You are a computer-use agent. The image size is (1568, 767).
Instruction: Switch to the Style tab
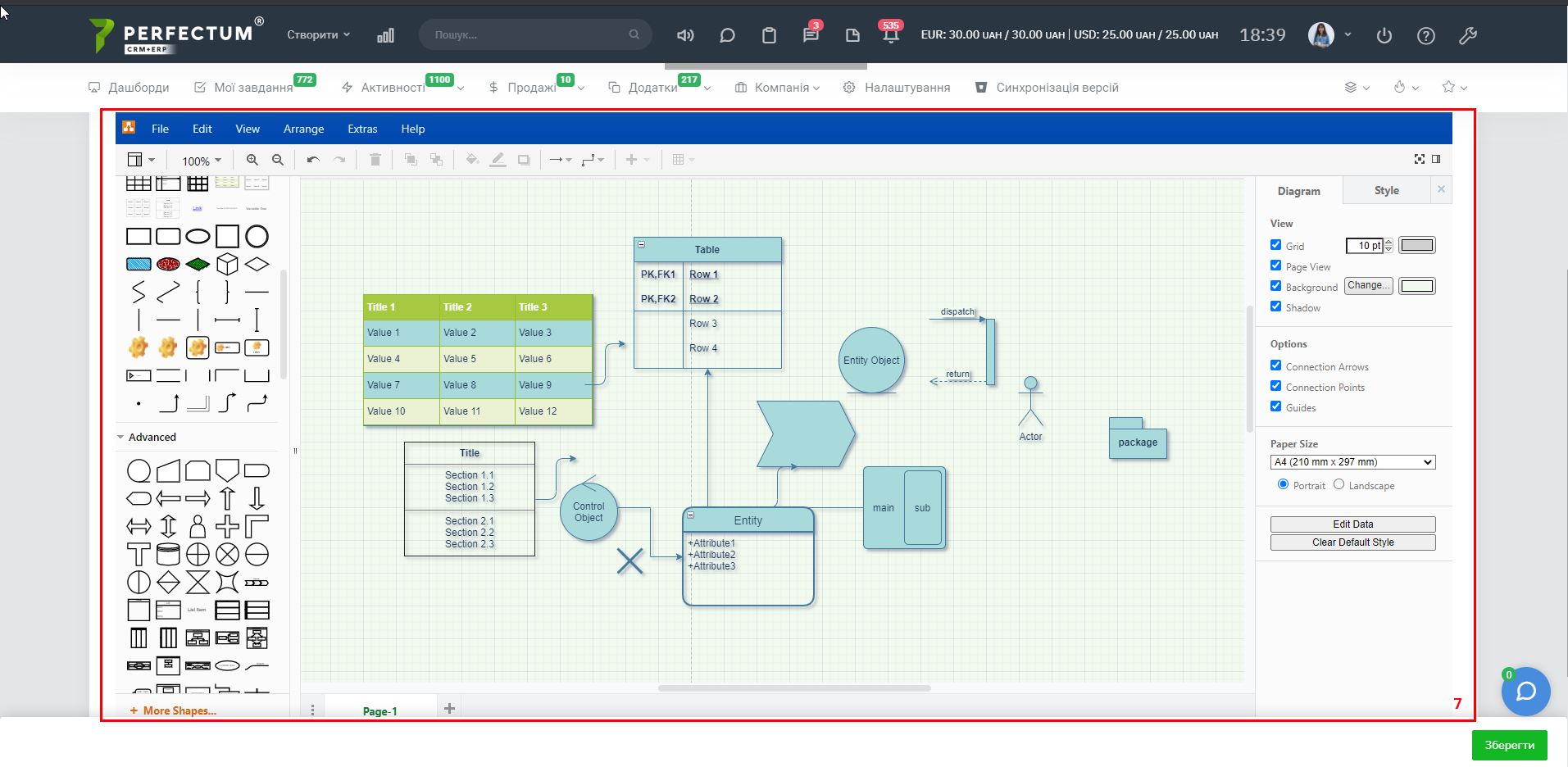pos(1387,190)
